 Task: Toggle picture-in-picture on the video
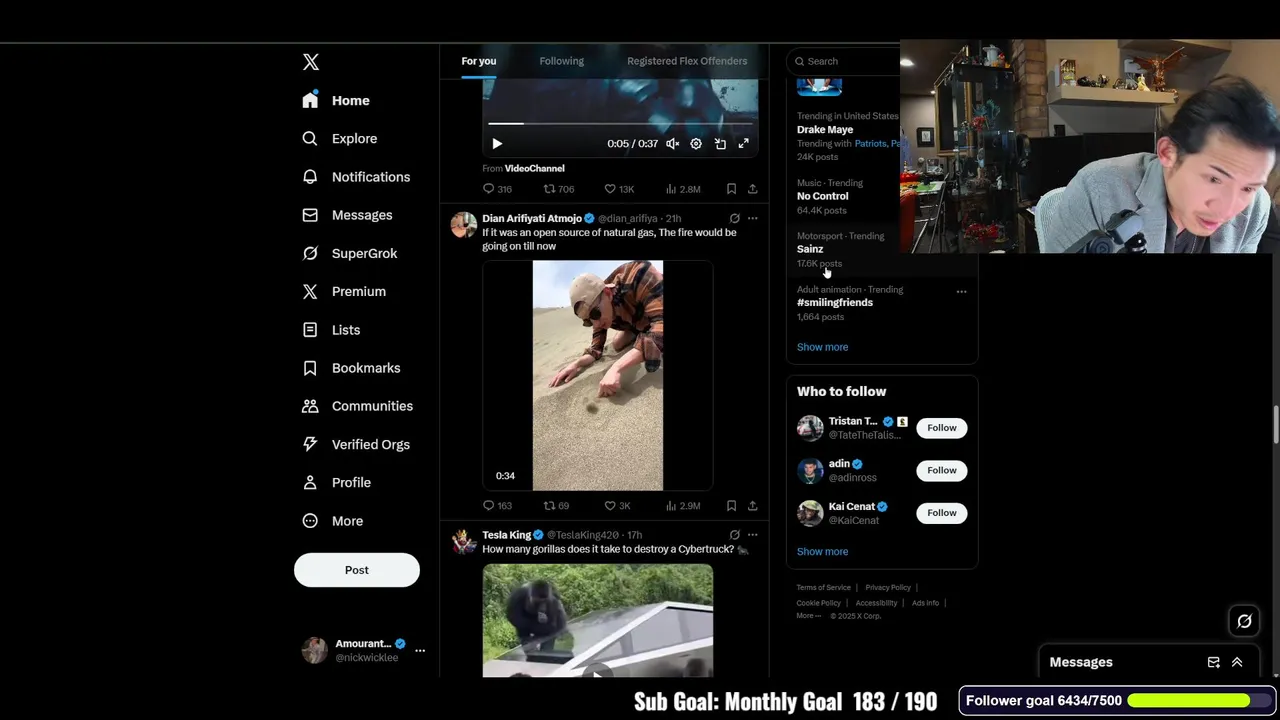(x=720, y=144)
